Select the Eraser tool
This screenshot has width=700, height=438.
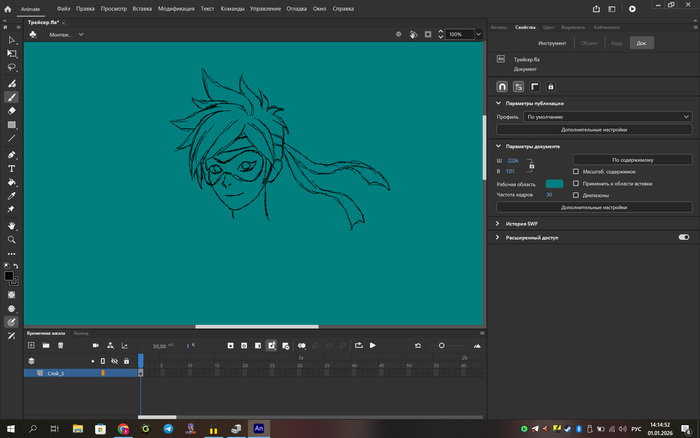tap(12, 111)
